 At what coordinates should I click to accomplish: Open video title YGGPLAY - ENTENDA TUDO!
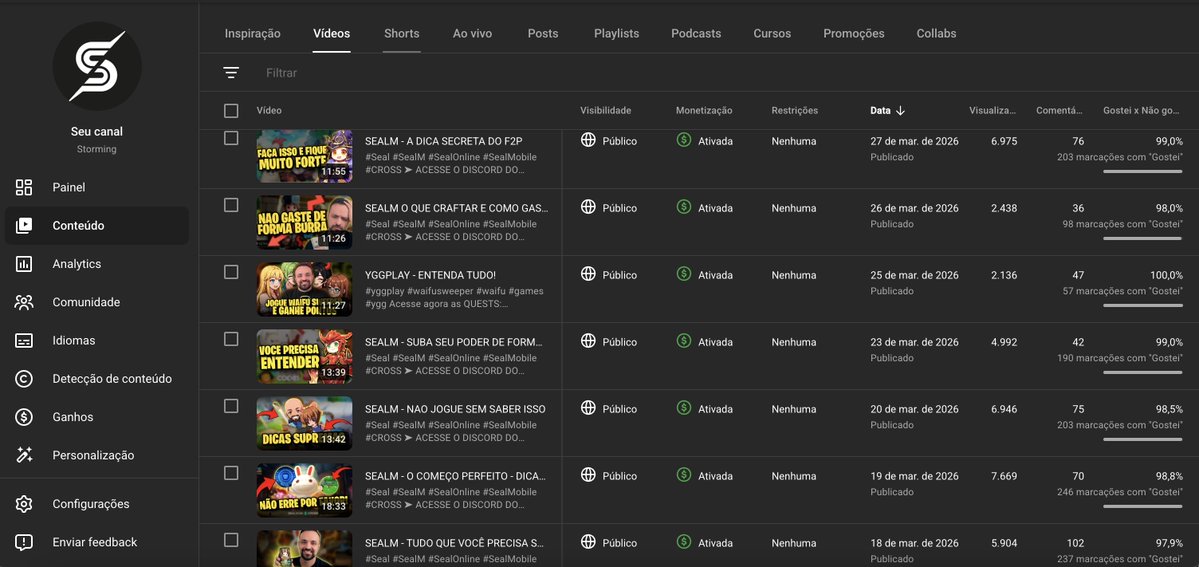pyautogui.click(x=431, y=275)
